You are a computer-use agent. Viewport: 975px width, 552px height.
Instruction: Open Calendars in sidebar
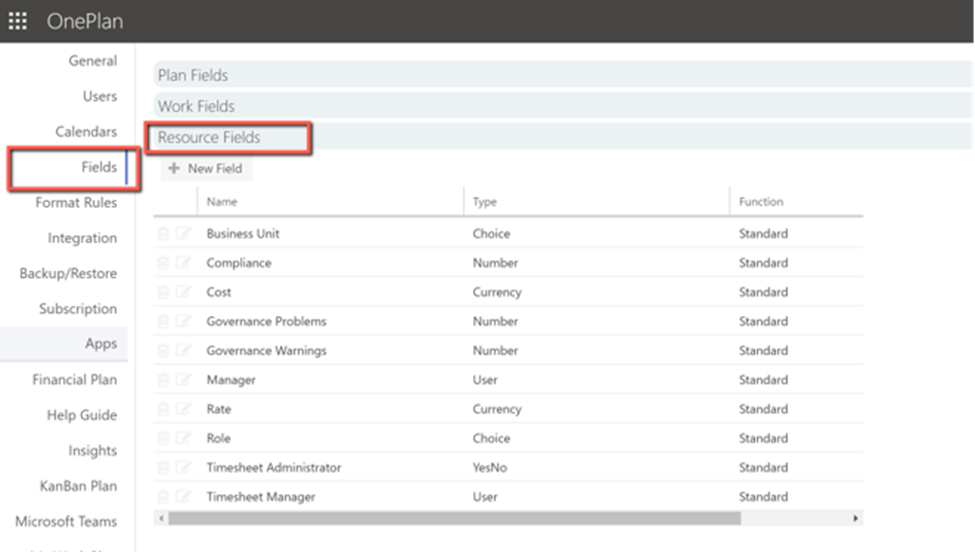[86, 132]
